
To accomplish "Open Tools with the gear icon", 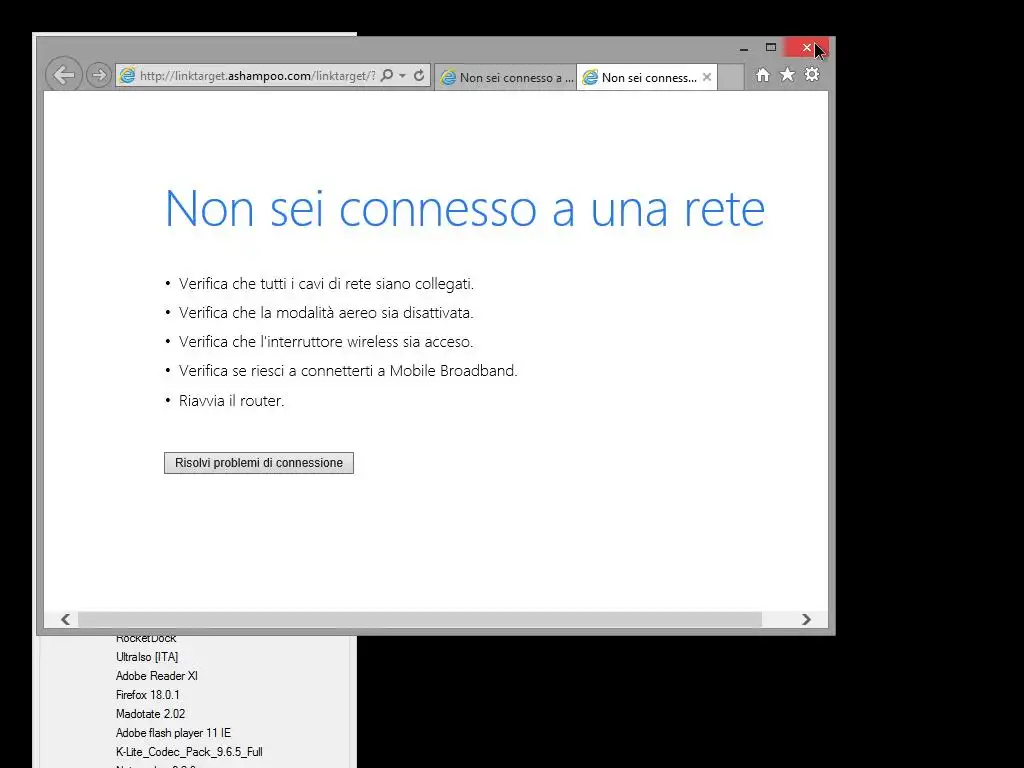I will tap(812, 74).
